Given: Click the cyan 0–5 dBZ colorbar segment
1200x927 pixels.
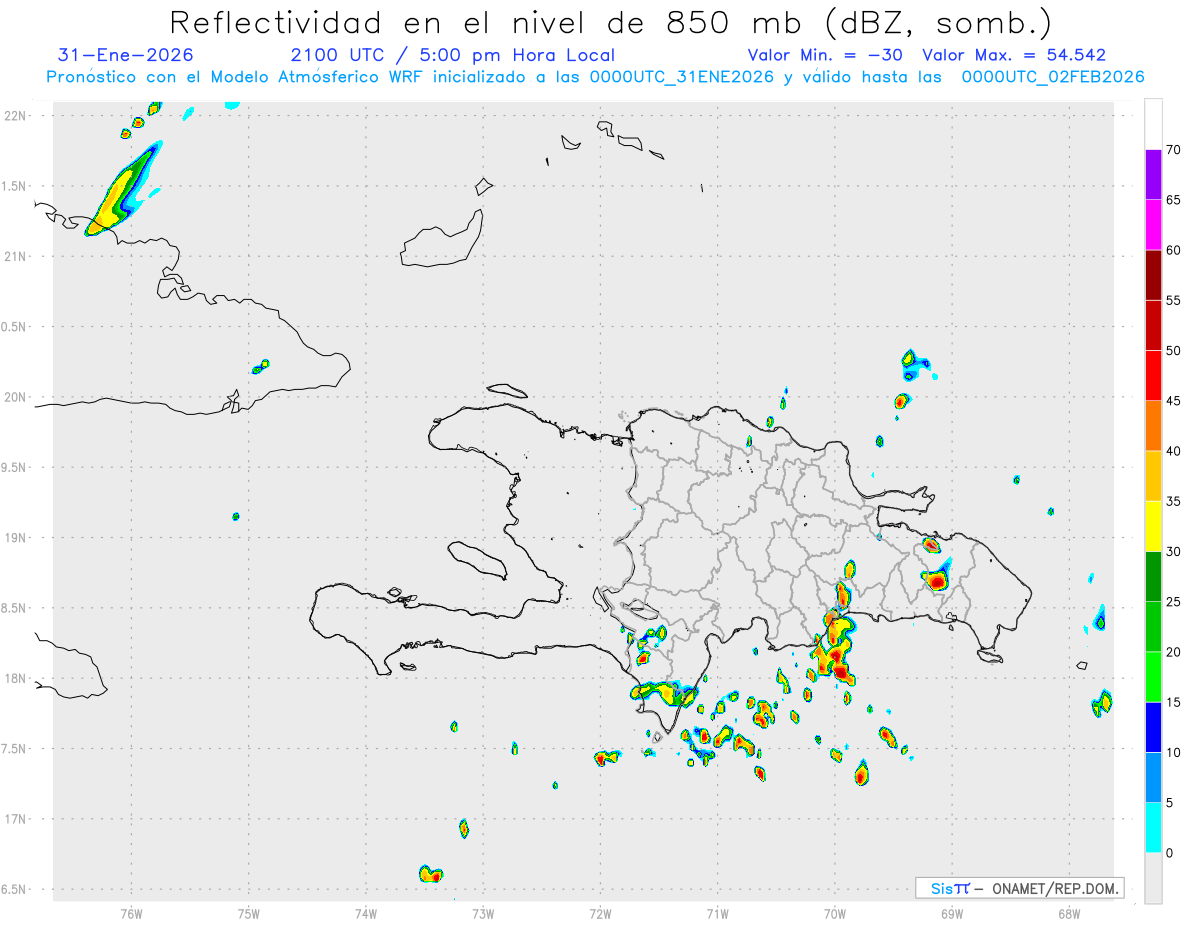Looking at the screenshot, I should (1153, 828).
